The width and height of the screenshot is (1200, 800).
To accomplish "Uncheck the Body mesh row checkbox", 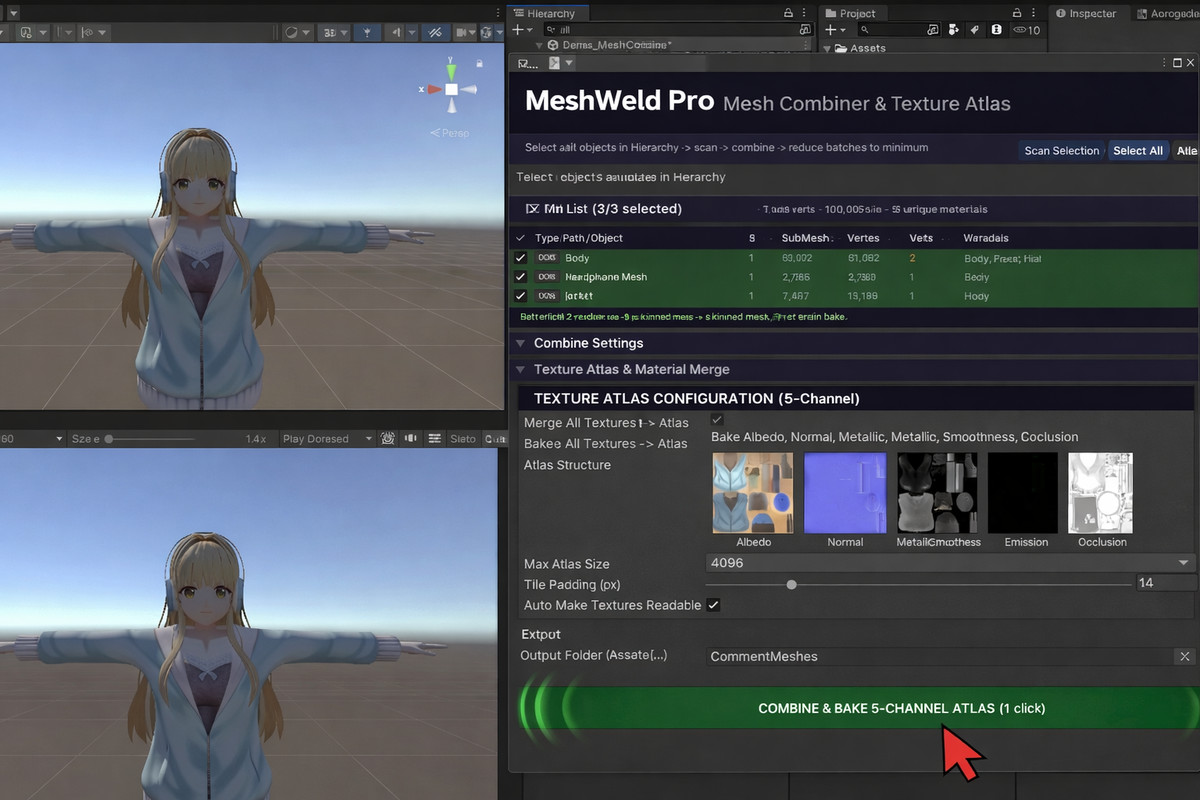I will coord(520,258).
